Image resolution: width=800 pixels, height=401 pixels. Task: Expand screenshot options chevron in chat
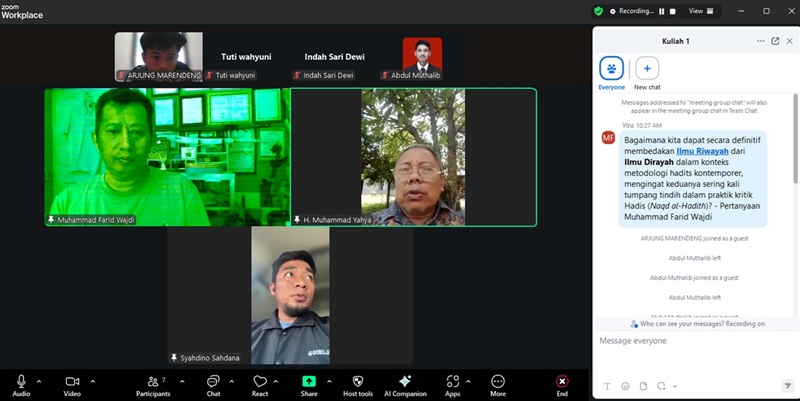674,386
